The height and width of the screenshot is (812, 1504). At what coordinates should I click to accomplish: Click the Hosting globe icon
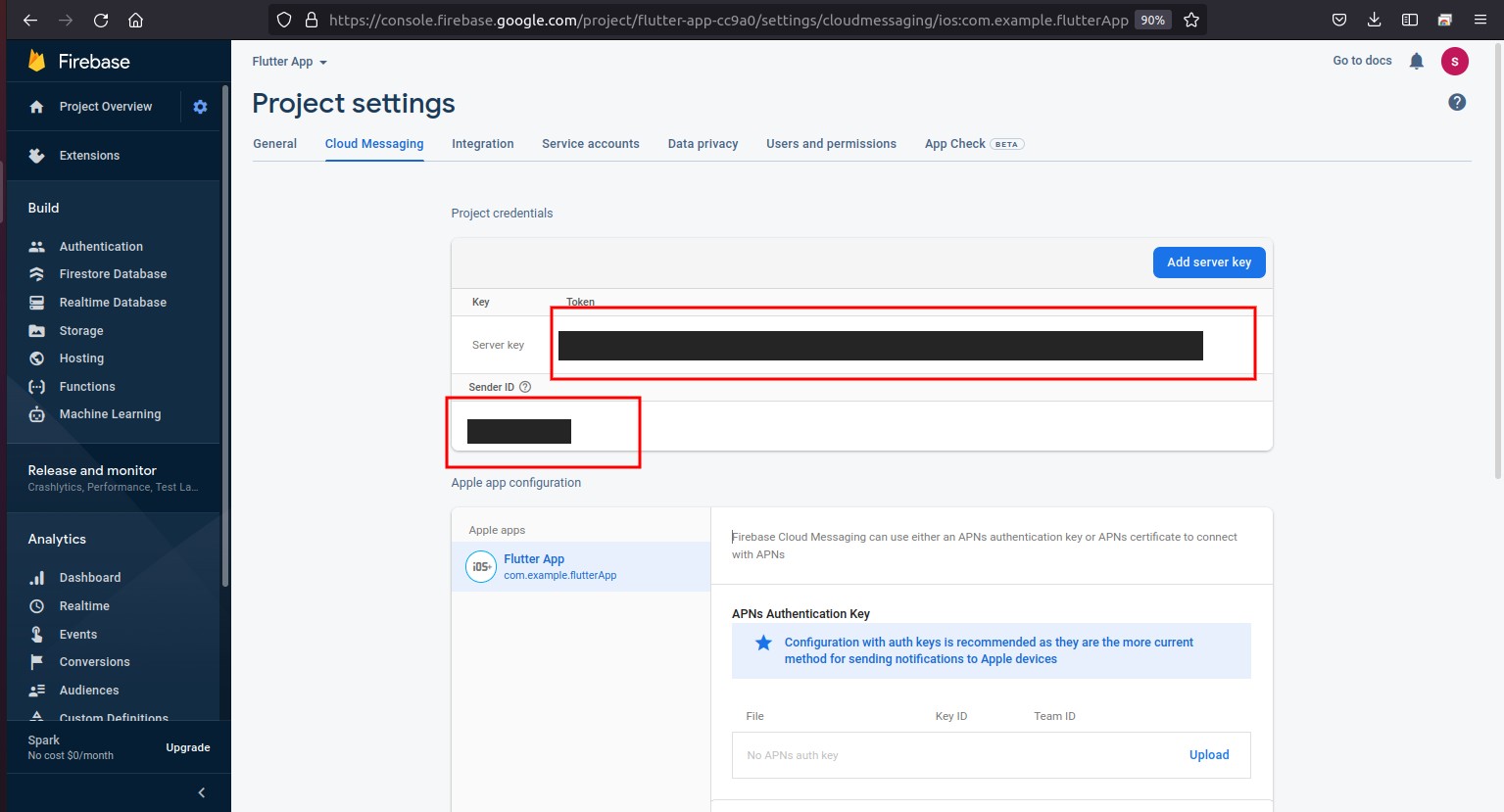pyautogui.click(x=36, y=358)
